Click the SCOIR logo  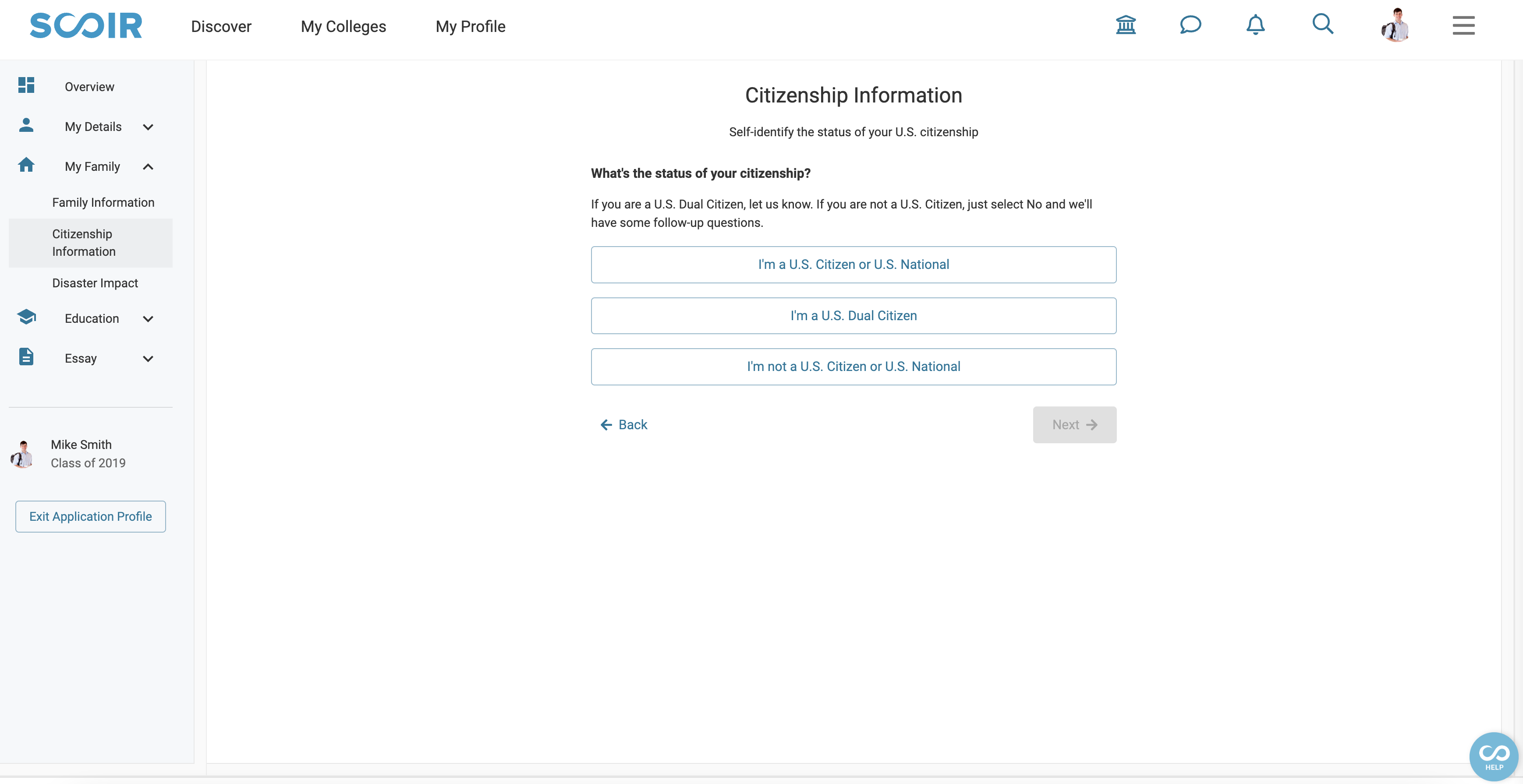(x=86, y=25)
